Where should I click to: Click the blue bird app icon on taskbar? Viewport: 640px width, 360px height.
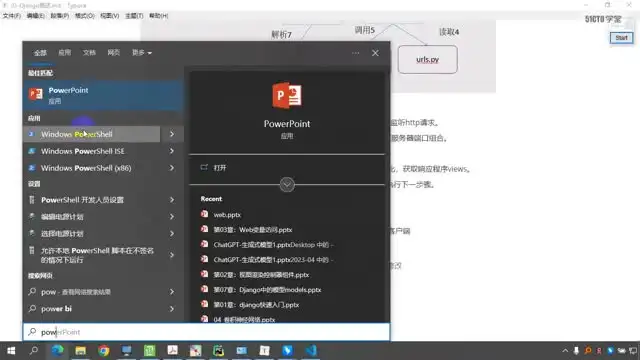pyautogui.click(x=287, y=351)
